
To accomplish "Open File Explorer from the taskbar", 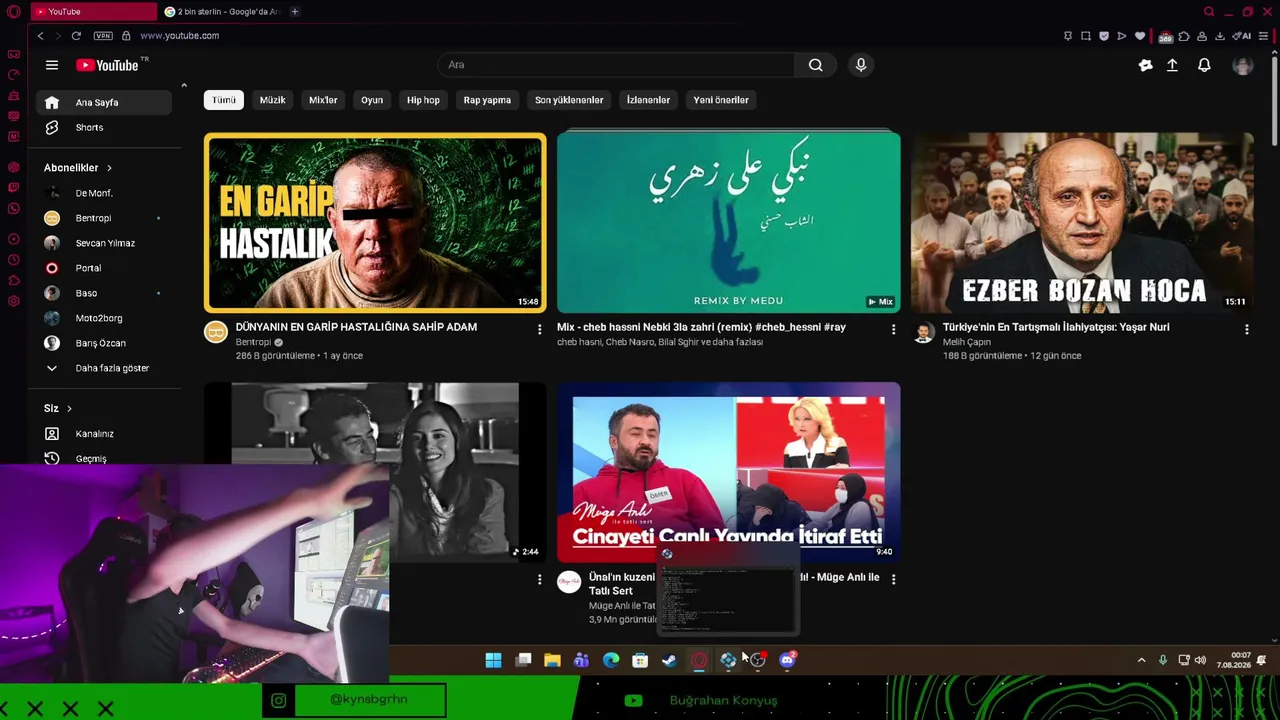I will click(552, 660).
